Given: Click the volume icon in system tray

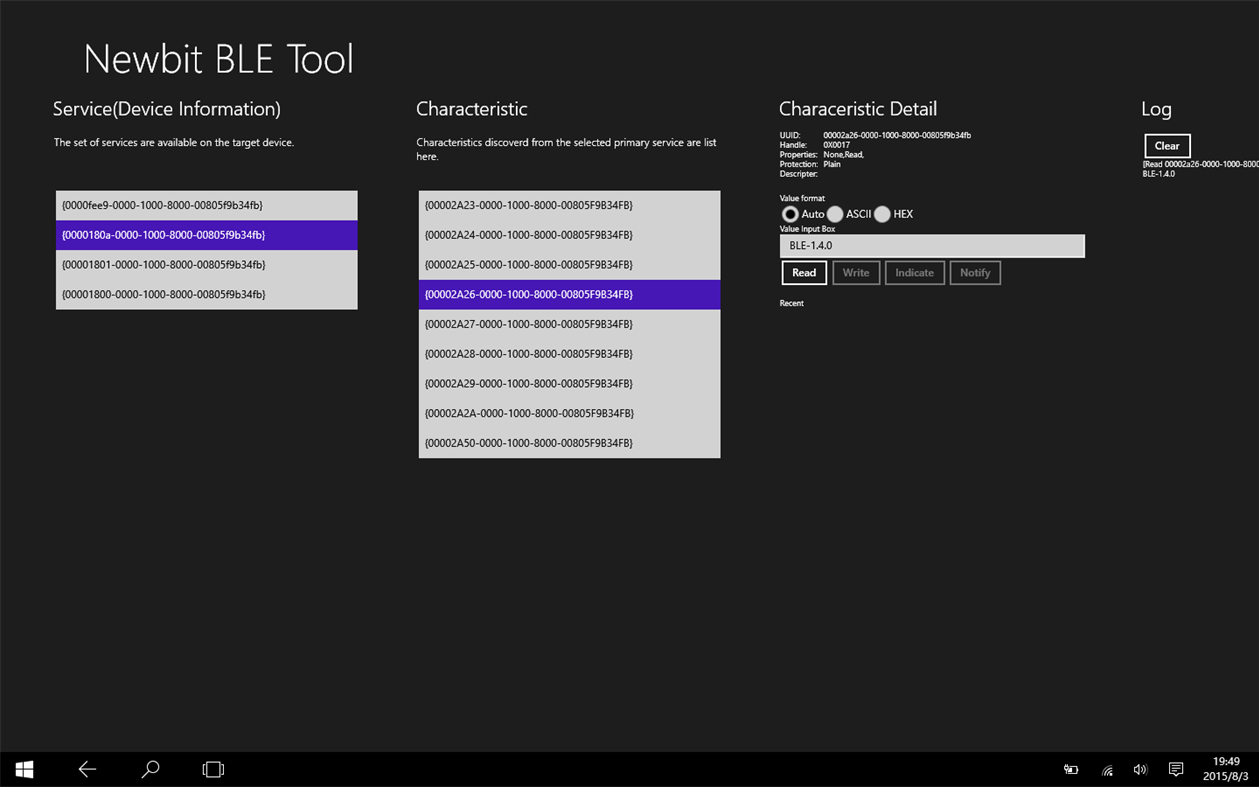Looking at the screenshot, I should 1140,769.
